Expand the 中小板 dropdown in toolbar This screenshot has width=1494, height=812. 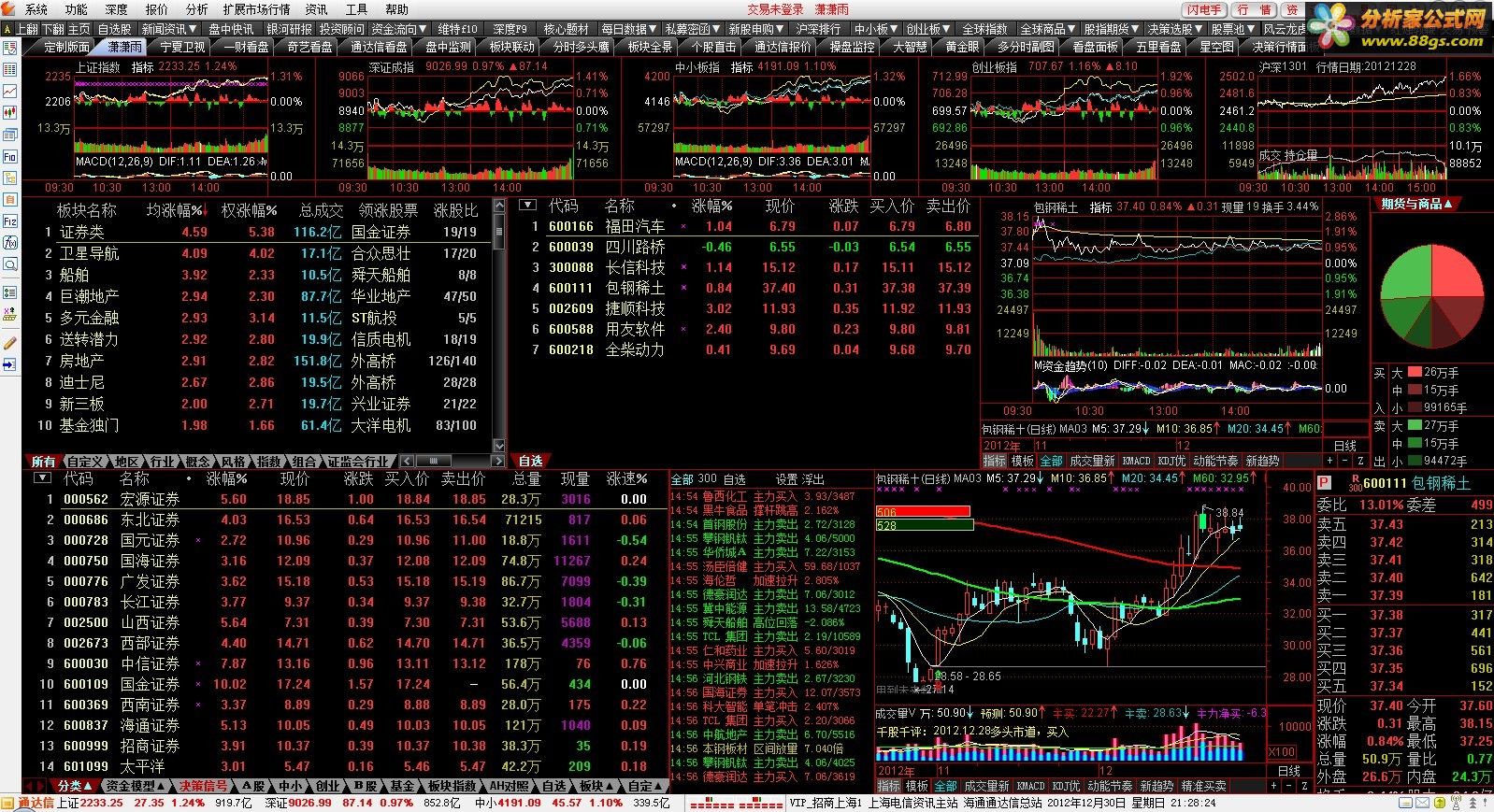tap(875, 29)
